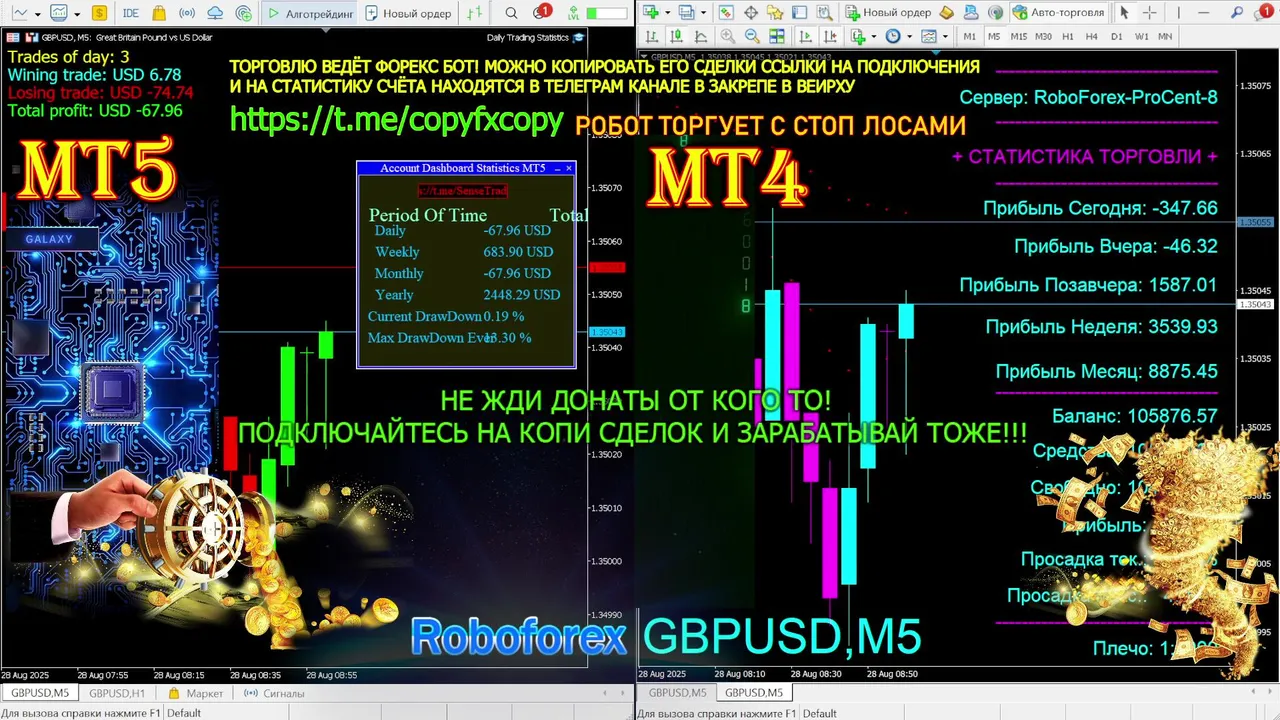Screen dimensions: 1280x720
Task: Click the green bars chart icon in MT5 toolbar
Action: click(x=474, y=13)
